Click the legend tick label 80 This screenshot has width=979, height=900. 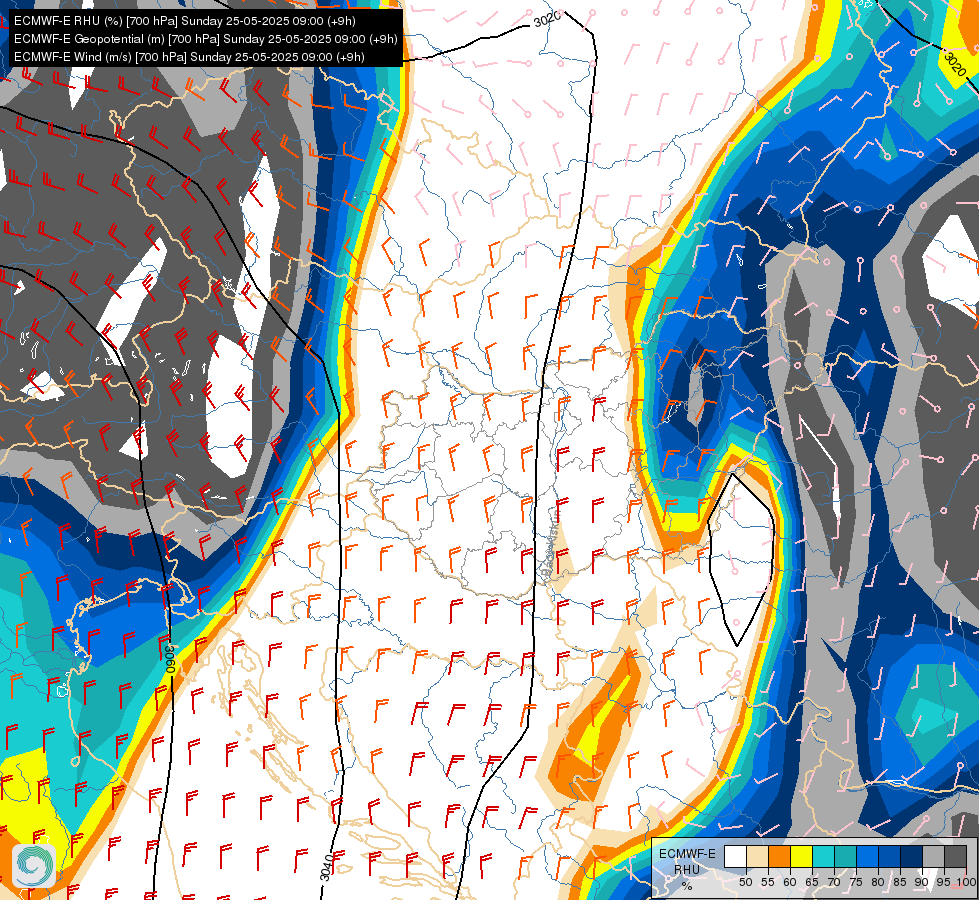coord(877,883)
